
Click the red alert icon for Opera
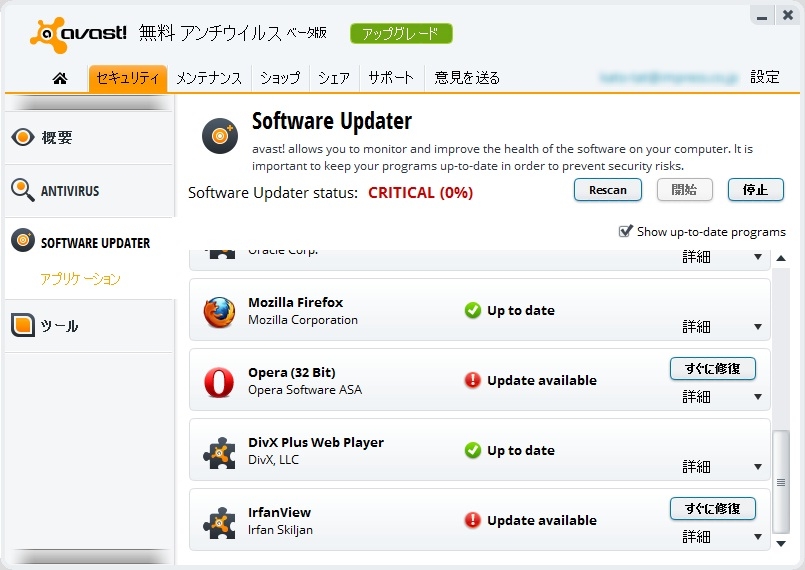(472, 380)
